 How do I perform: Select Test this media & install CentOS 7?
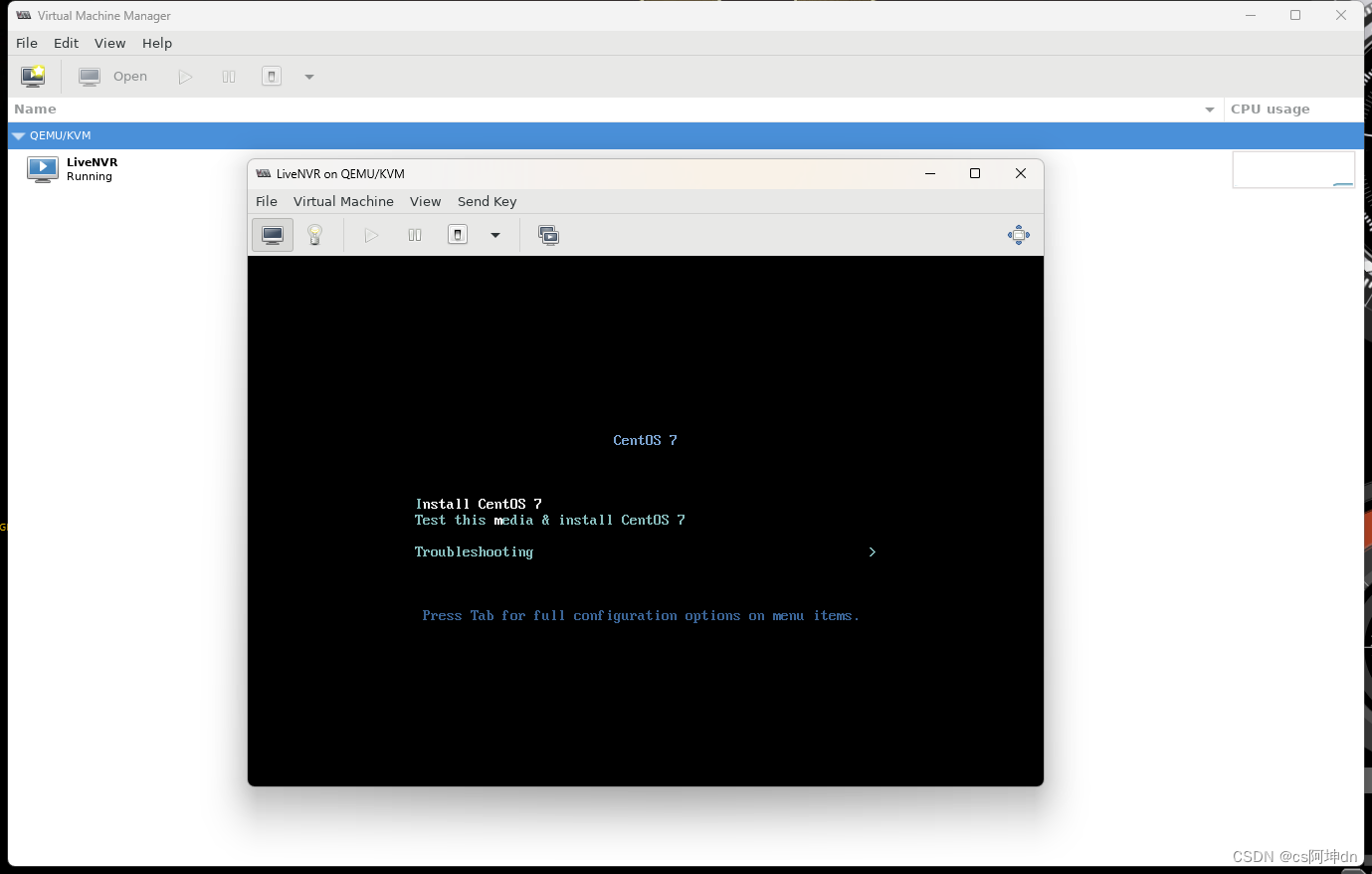point(550,520)
